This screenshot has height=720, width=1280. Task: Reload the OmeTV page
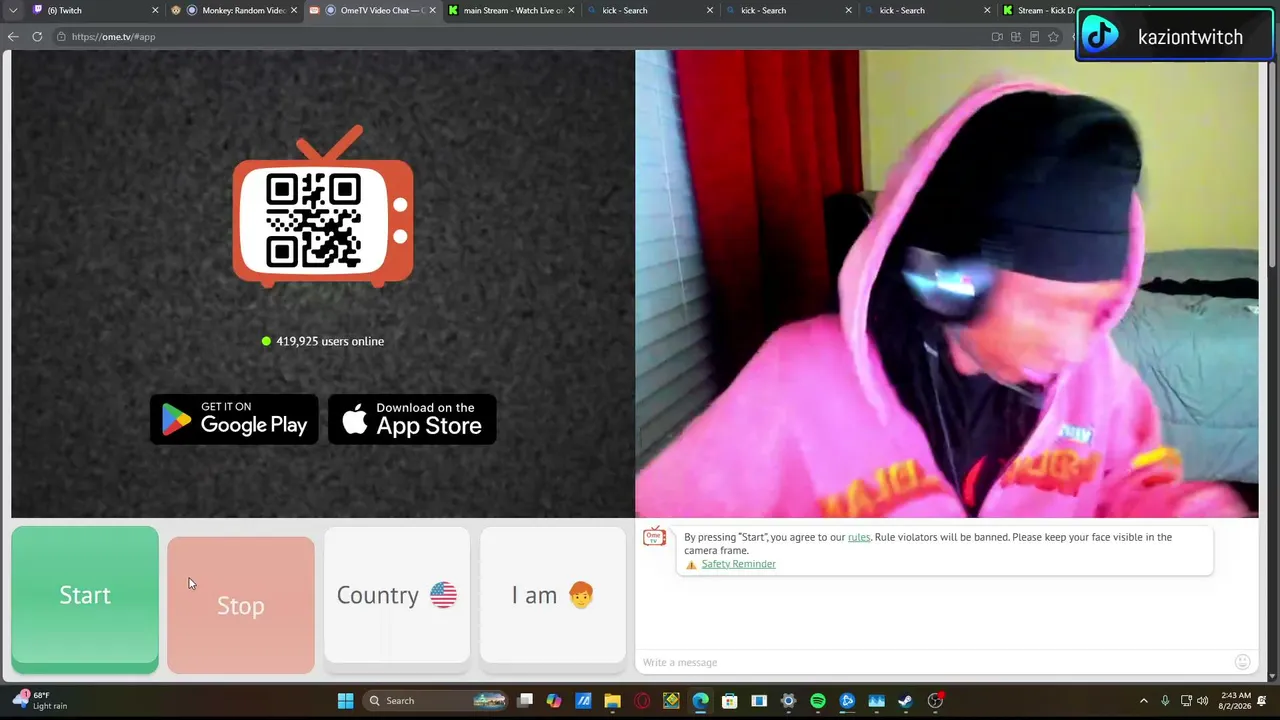click(37, 37)
